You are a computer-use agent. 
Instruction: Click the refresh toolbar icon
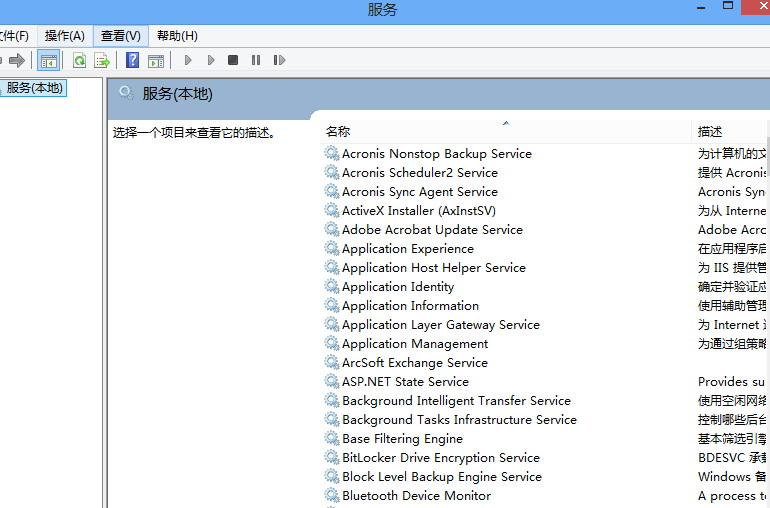(x=79, y=61)
